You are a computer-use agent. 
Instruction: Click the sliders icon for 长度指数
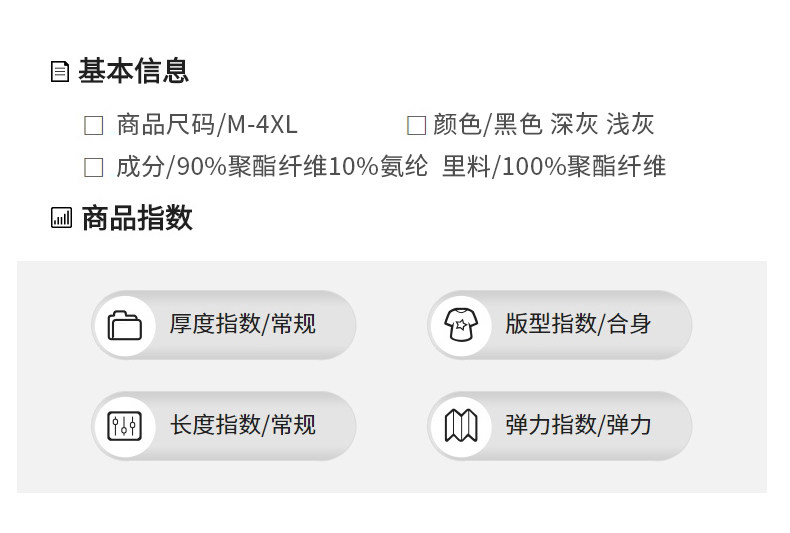pyautogui.click(x=125, y=426)
